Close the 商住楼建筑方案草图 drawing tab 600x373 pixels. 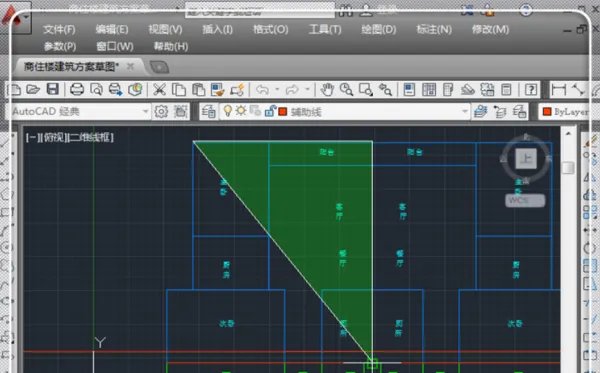coord(130,67)
